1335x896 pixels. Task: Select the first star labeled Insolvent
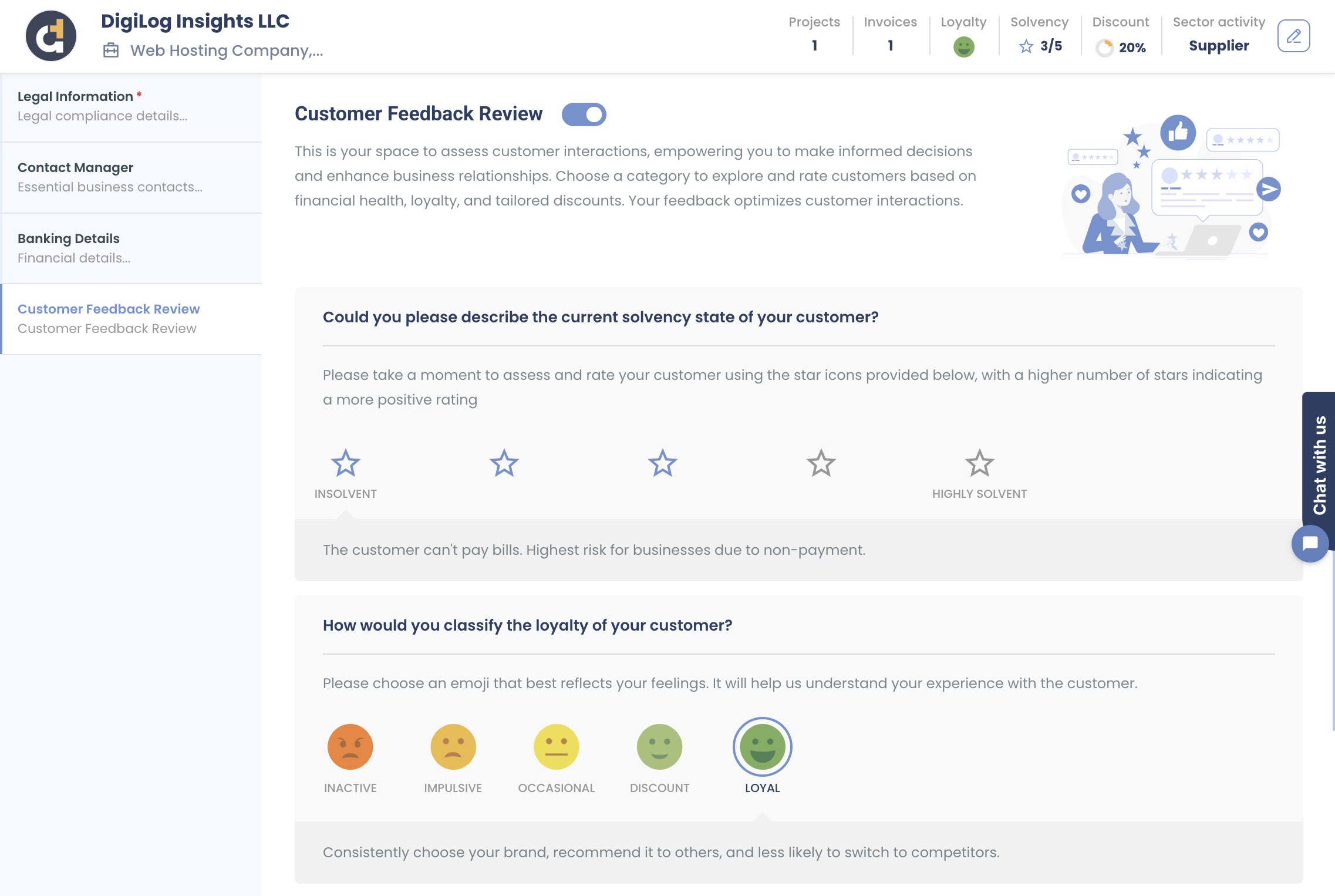pos(346,463)
